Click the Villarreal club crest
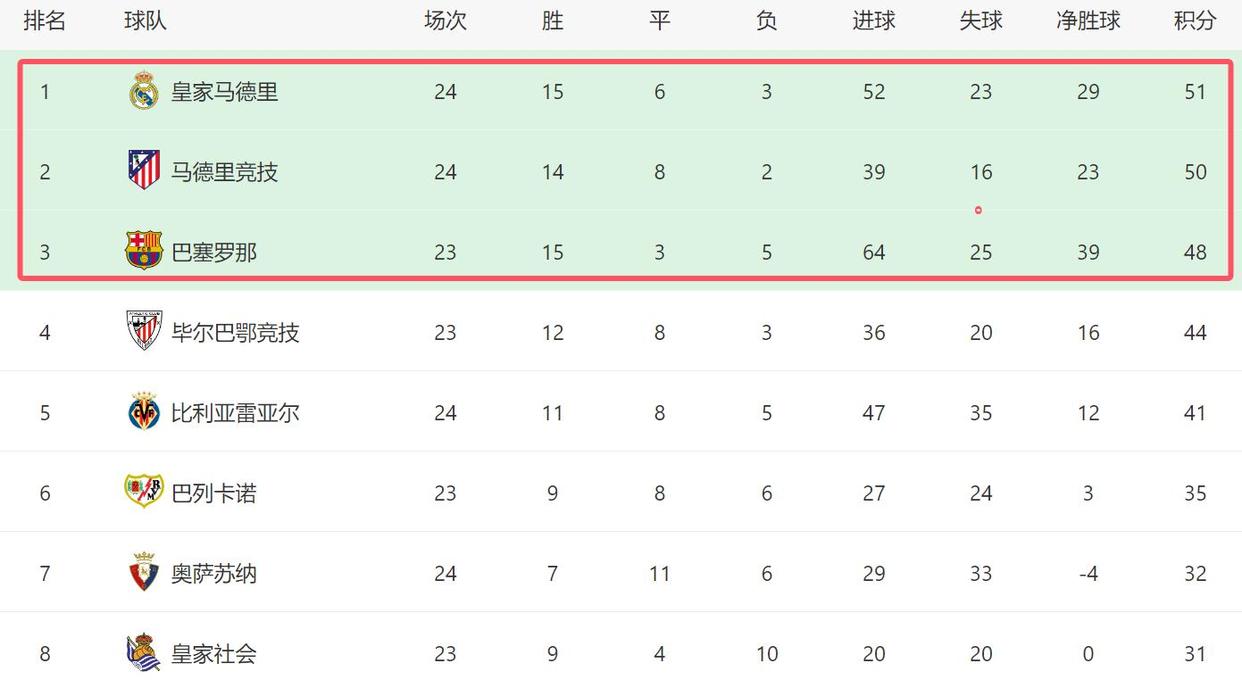The image size is (1242, 688). click(144, 411)
